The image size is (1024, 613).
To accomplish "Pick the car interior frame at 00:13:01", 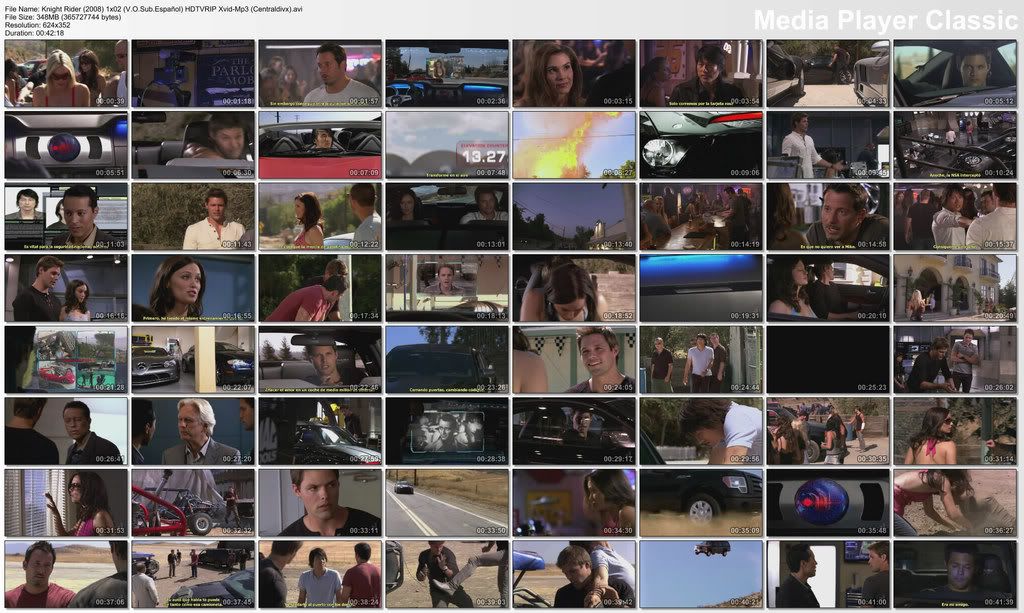I will pos(447,217).
